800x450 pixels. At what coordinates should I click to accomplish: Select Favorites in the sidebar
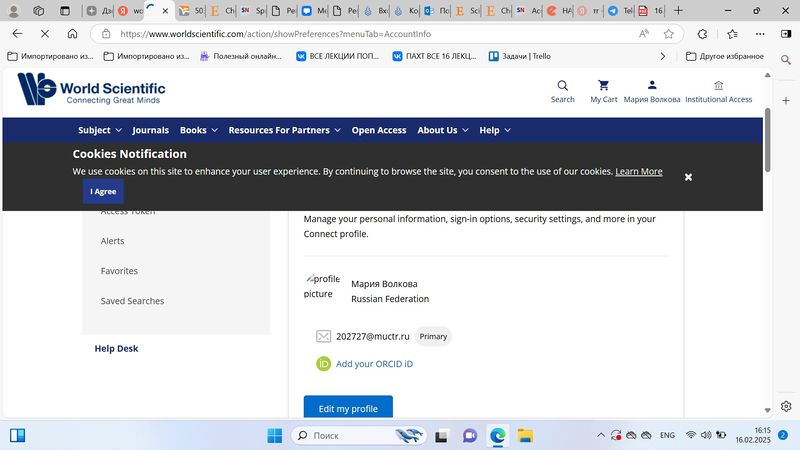(x=119, y=271)
